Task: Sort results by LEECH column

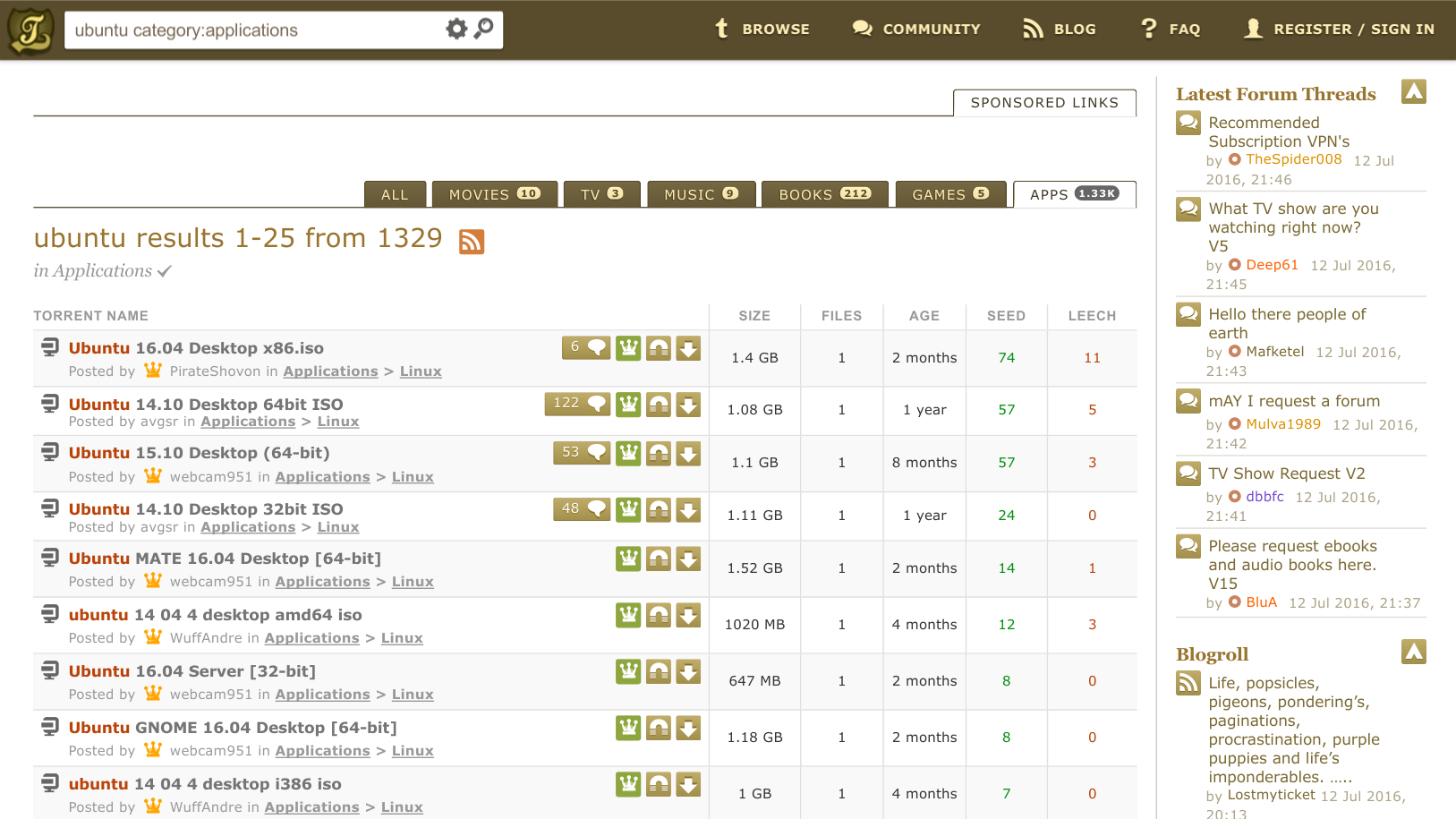Action: click(1093, 316)
